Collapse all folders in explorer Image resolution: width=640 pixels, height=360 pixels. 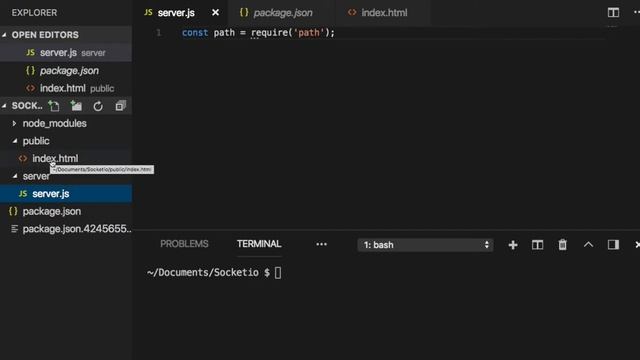click(120, 106)
